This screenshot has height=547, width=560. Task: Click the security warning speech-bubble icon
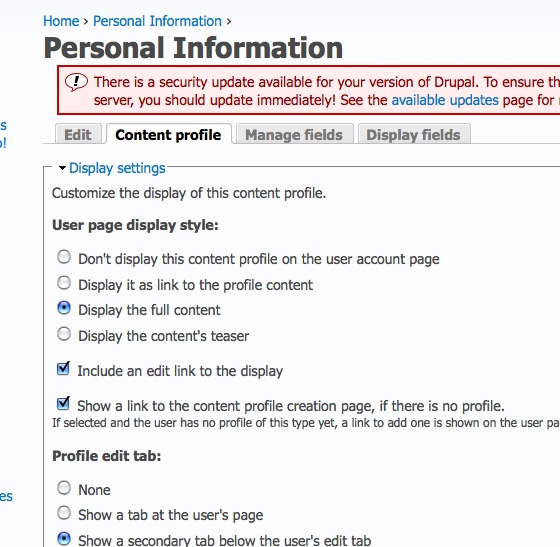coord(76,82)
